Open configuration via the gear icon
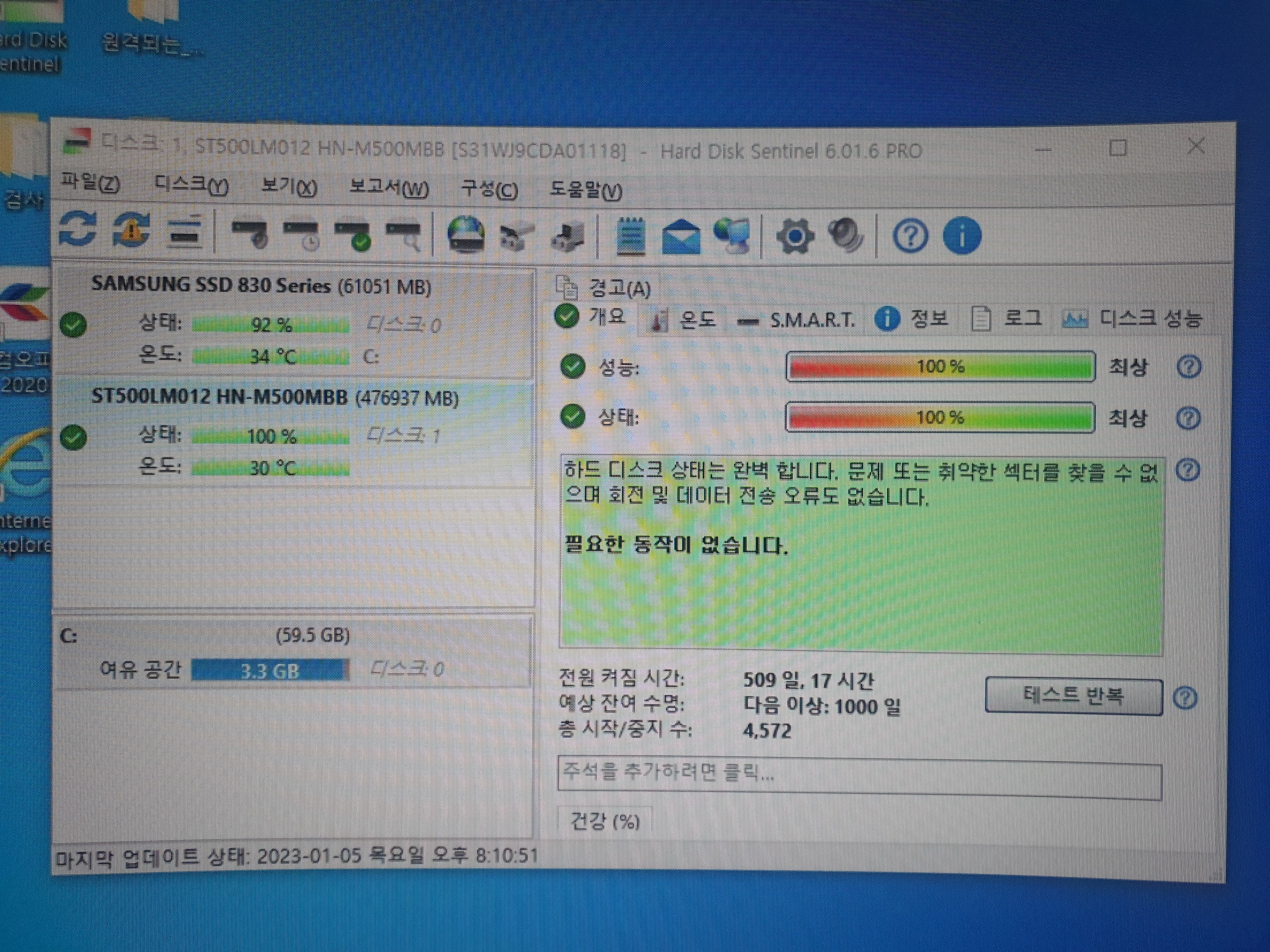The width and height of the screenshot is (1270, 952). pos(795,236)
